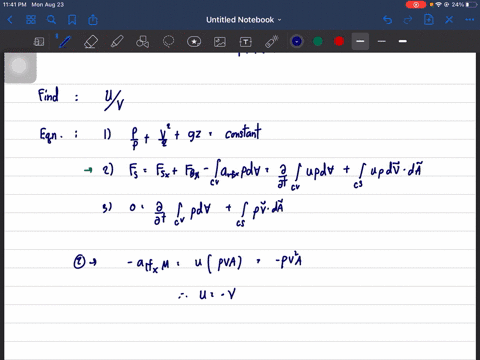This screenshot has width=480, height=360.
Task: Undo the last stroke
Action: coord(387,20)
